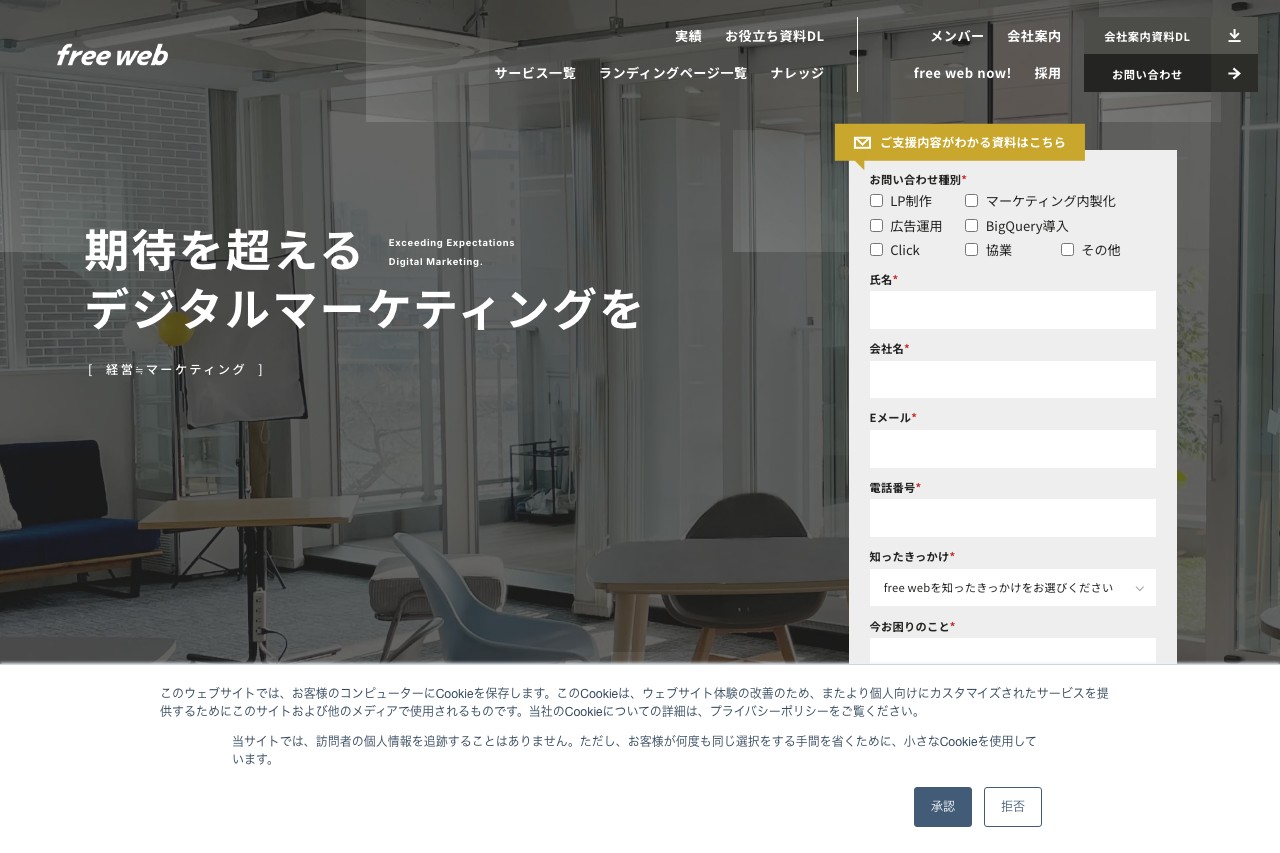Click 承認 to accept cookies

[942, 806]
